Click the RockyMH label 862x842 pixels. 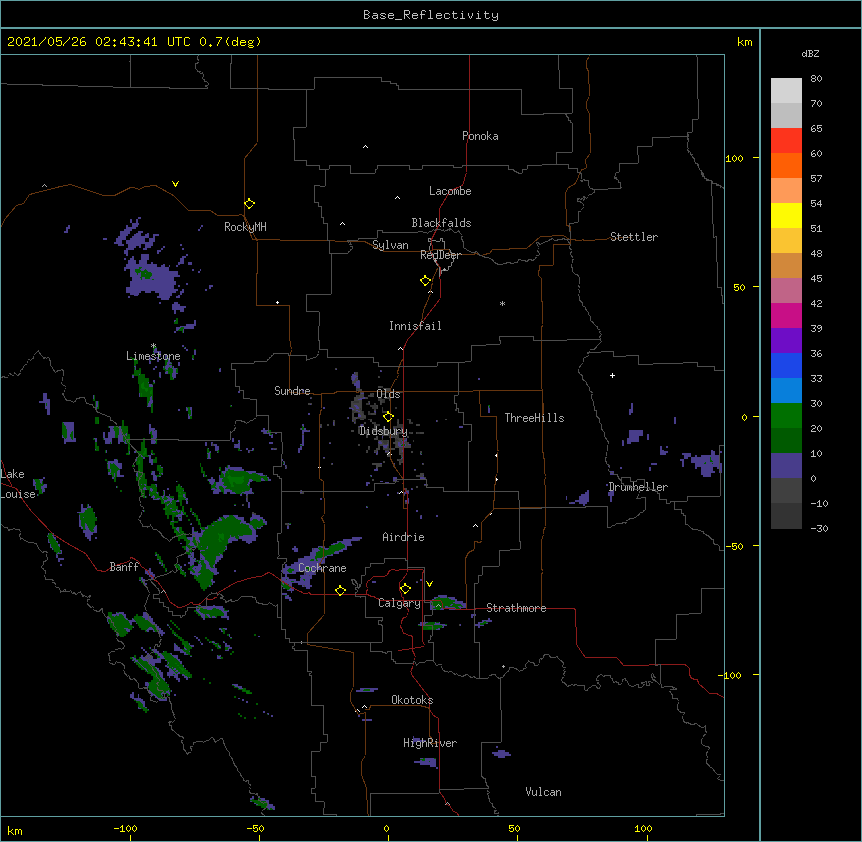pos(245,227)
